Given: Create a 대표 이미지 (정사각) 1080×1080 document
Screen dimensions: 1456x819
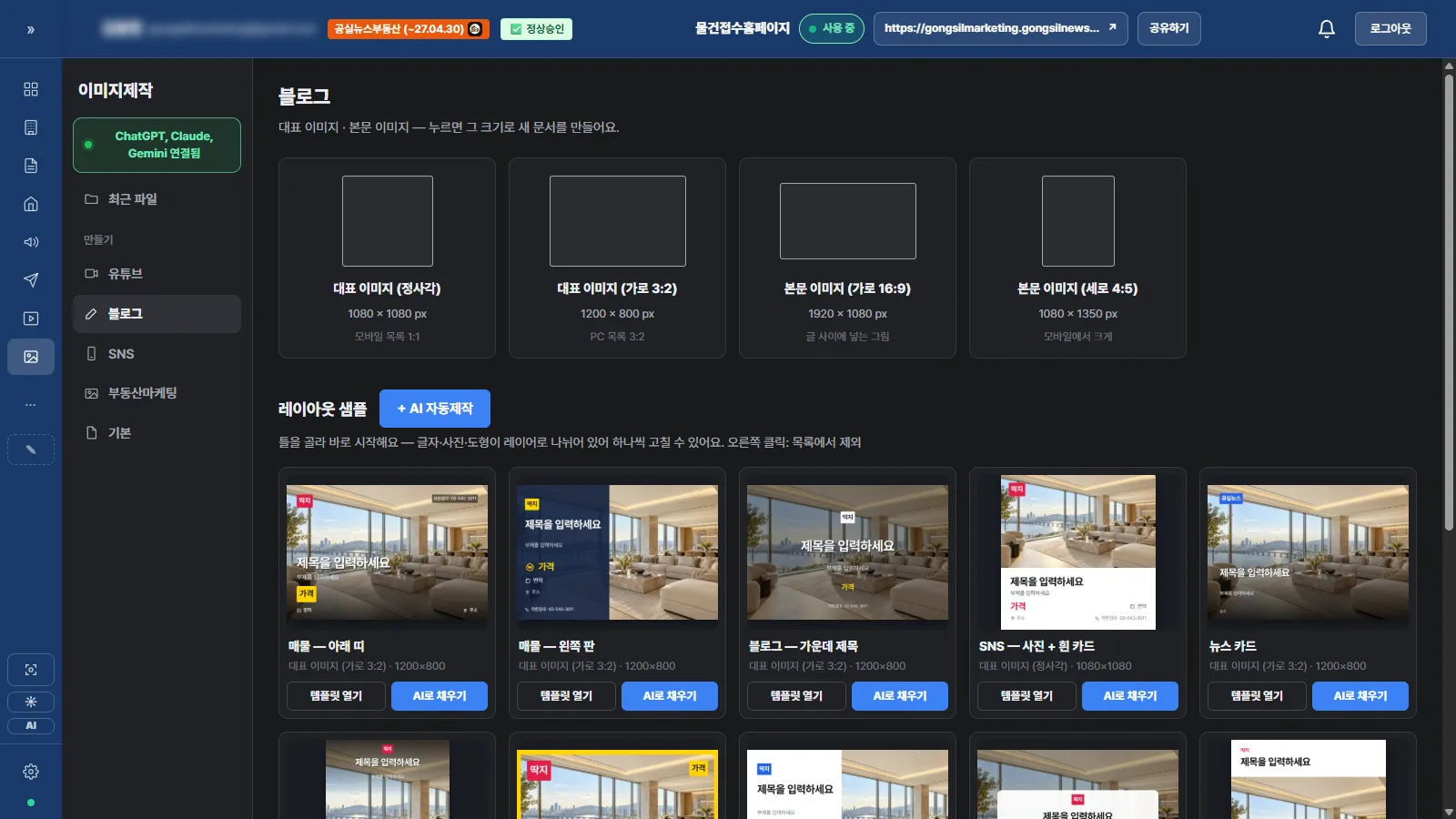Looking at the screenshot, I should (x=387, y=258).
